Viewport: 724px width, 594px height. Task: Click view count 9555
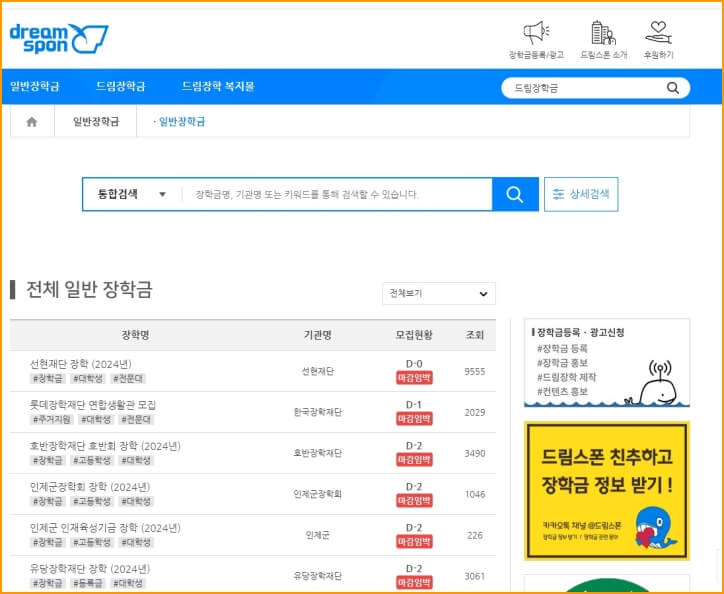coord(475,371)
